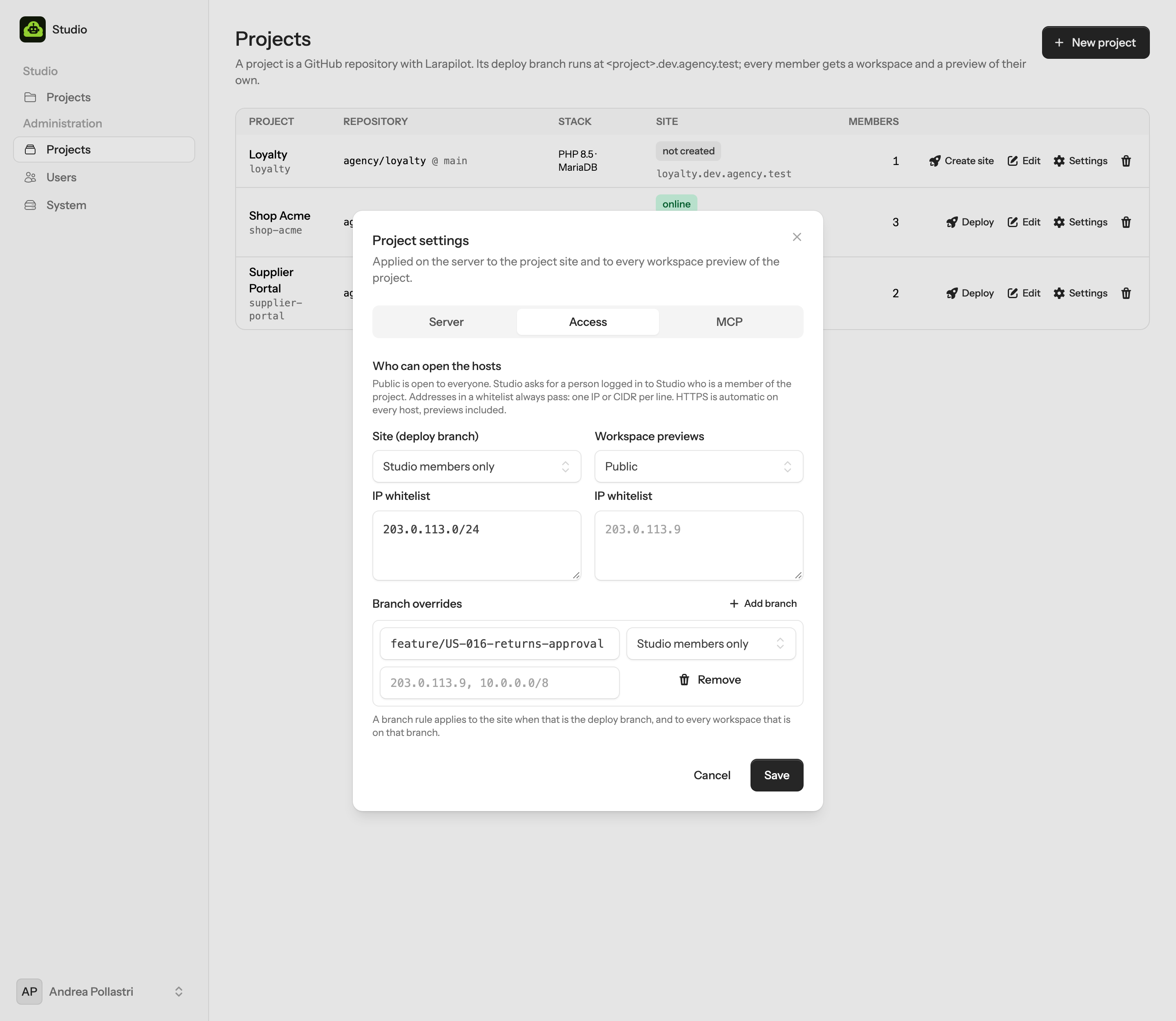Deploy the Shop Acme project
Image resolution: width=1176 pixels, height=1021 pixels.
[x=970, y=222]
